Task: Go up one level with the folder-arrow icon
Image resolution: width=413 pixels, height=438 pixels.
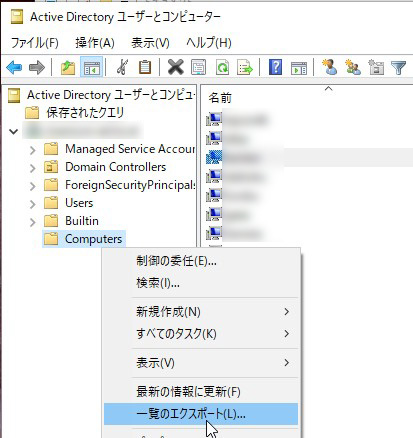Action: [68, 67]
